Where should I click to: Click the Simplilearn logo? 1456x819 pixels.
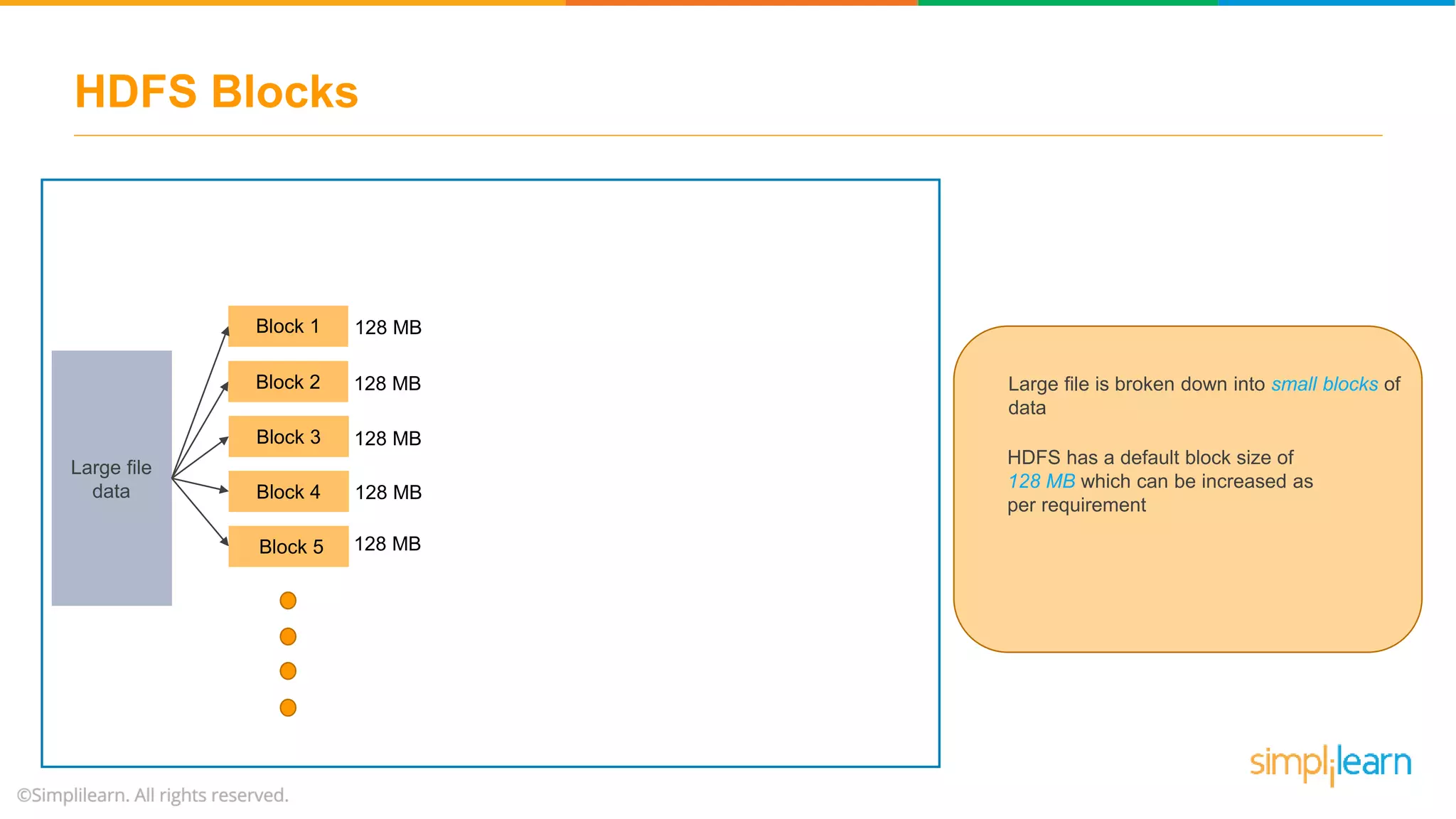point(1330,764)
